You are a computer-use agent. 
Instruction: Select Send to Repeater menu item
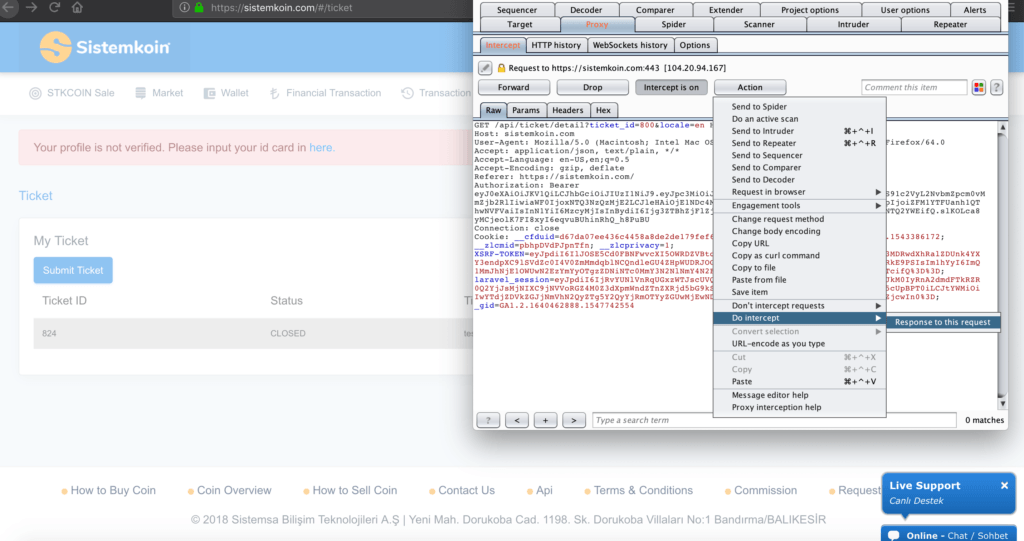point(764,143)
